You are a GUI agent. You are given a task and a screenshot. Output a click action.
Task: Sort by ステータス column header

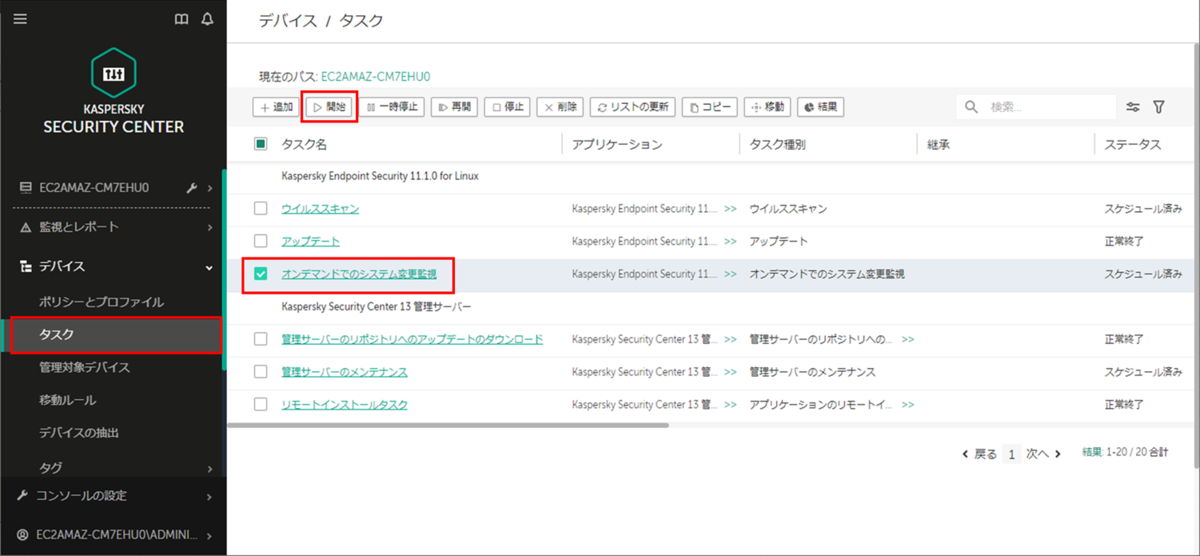1132,144
